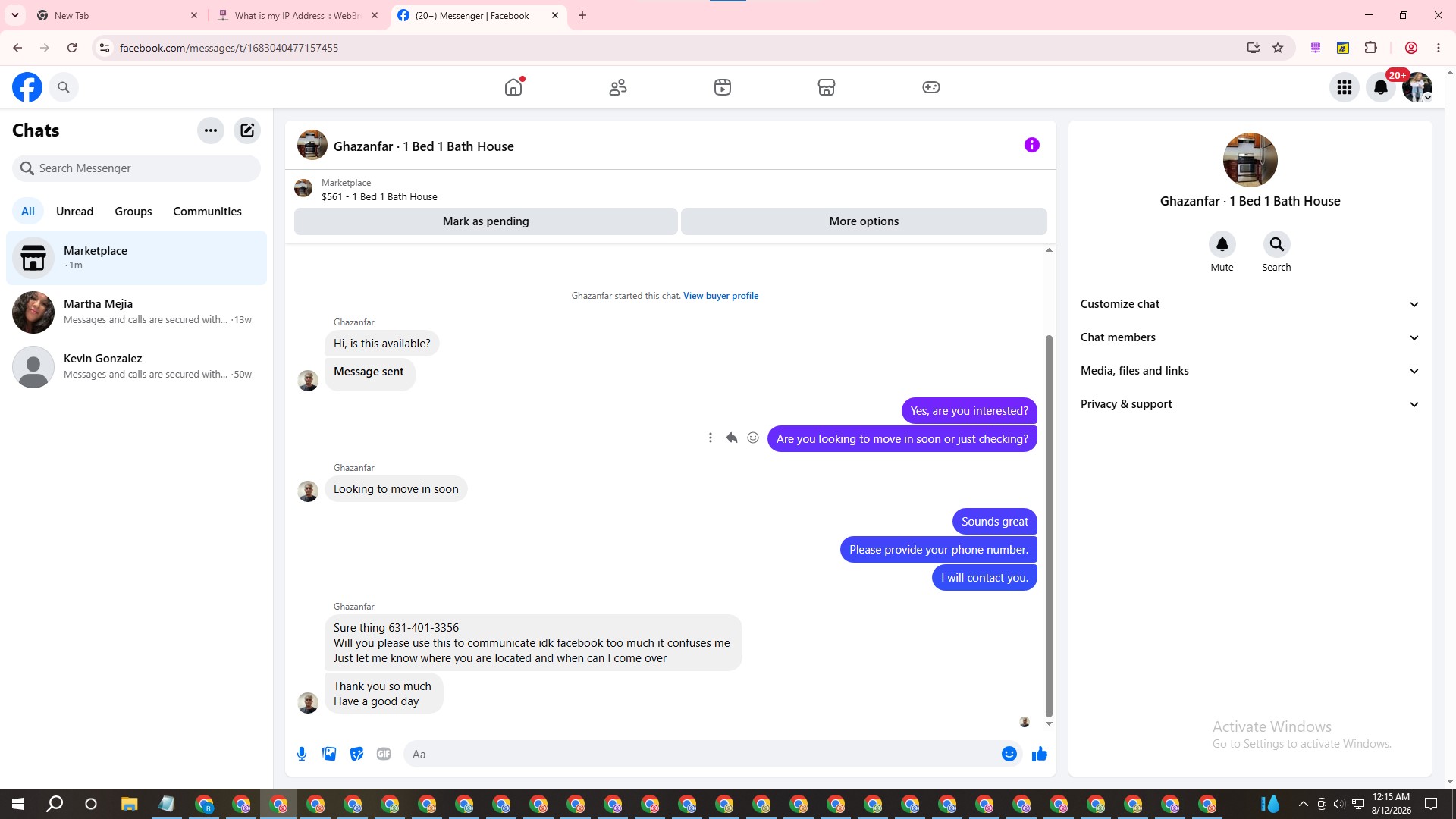Open more options for 'Are you looking' message

711,438
